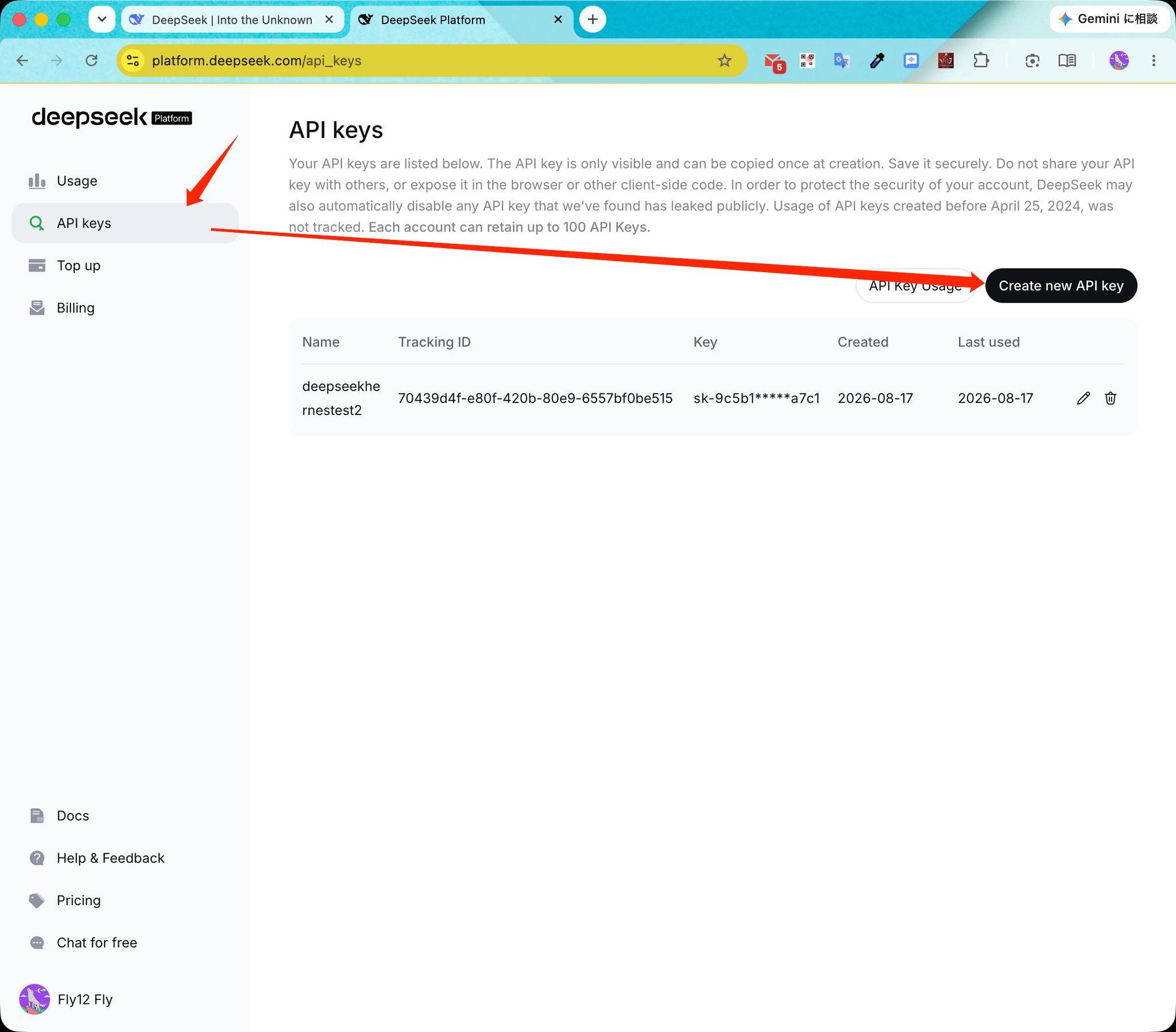Go forward to the next page
This screenshot has height=1032, width=1176.
click(x=56, y=60)
